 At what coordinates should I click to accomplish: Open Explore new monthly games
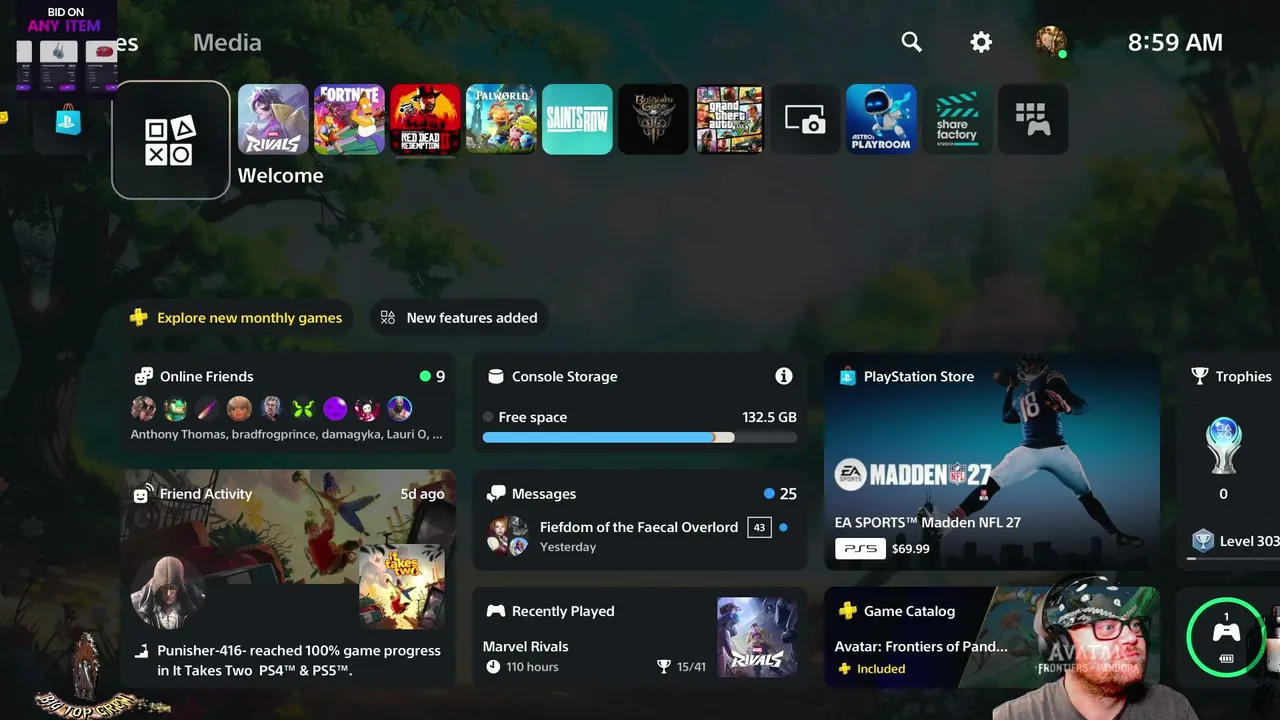click(238, 318)
